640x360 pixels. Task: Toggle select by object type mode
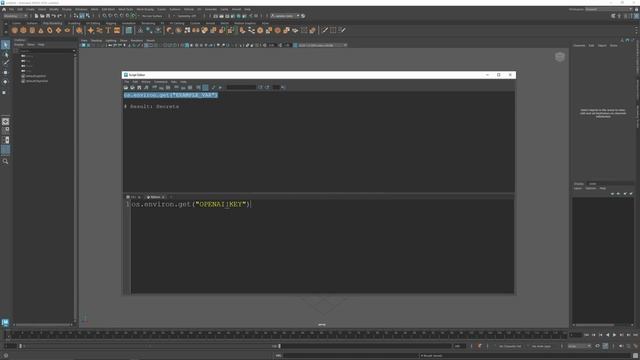pyautogui.click(x=82, y=16)
